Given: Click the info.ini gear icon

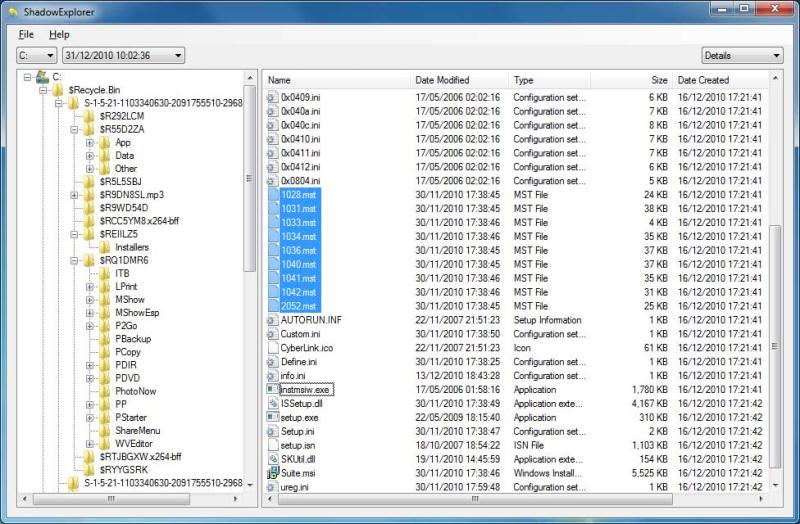Looking at the screenshot, I should [x=273, y=376].
